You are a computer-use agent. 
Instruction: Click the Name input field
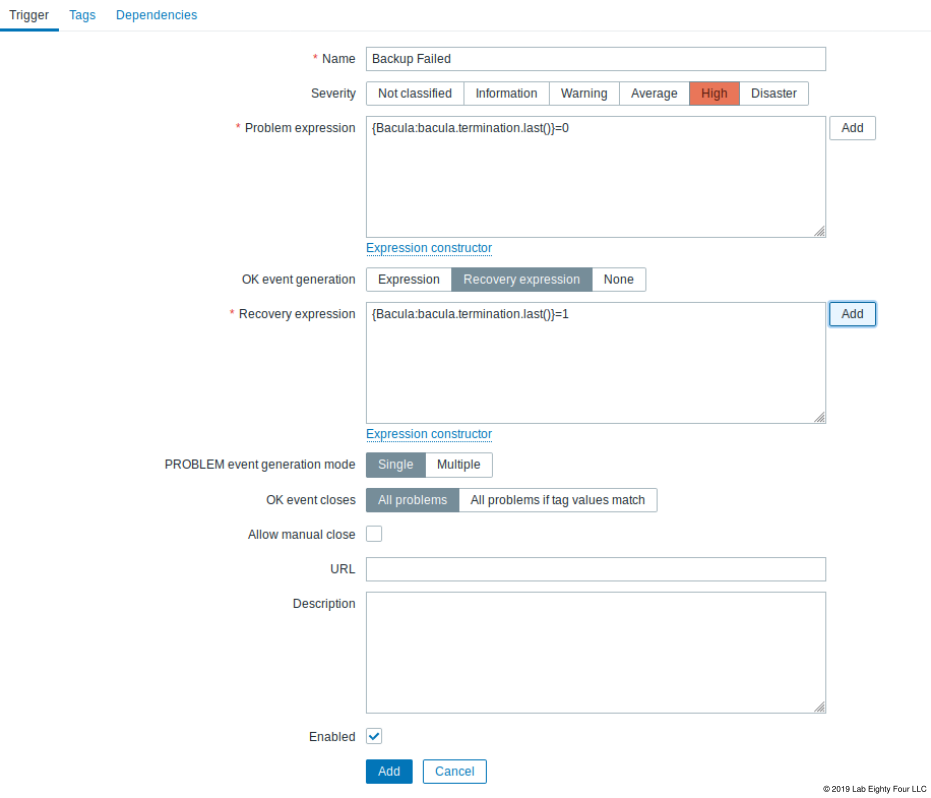coord(596,59)
